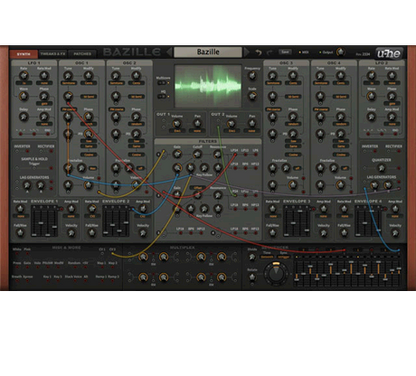Click the green waveform oscilloscope display

[x=208, y=86]
